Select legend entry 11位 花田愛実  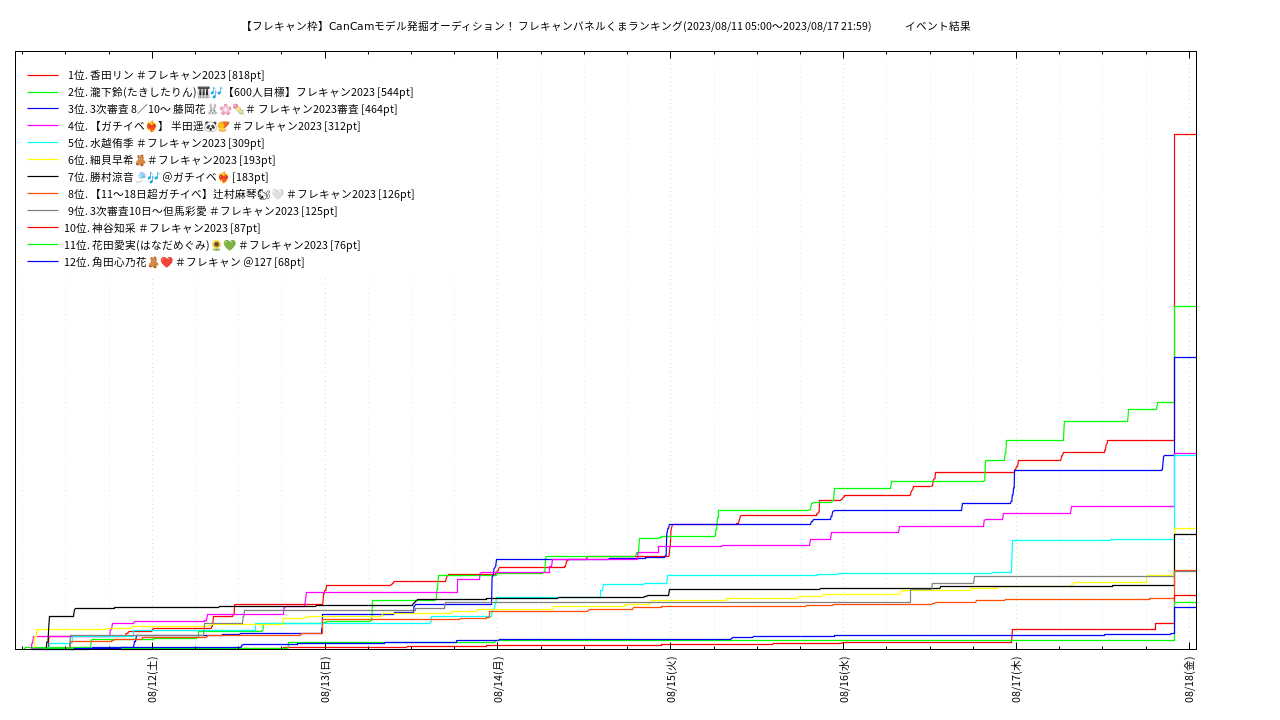coord(212,245)
